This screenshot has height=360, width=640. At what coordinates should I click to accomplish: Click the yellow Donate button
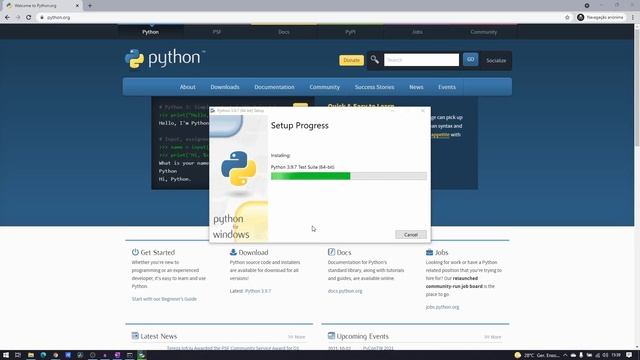pos(351,60)
